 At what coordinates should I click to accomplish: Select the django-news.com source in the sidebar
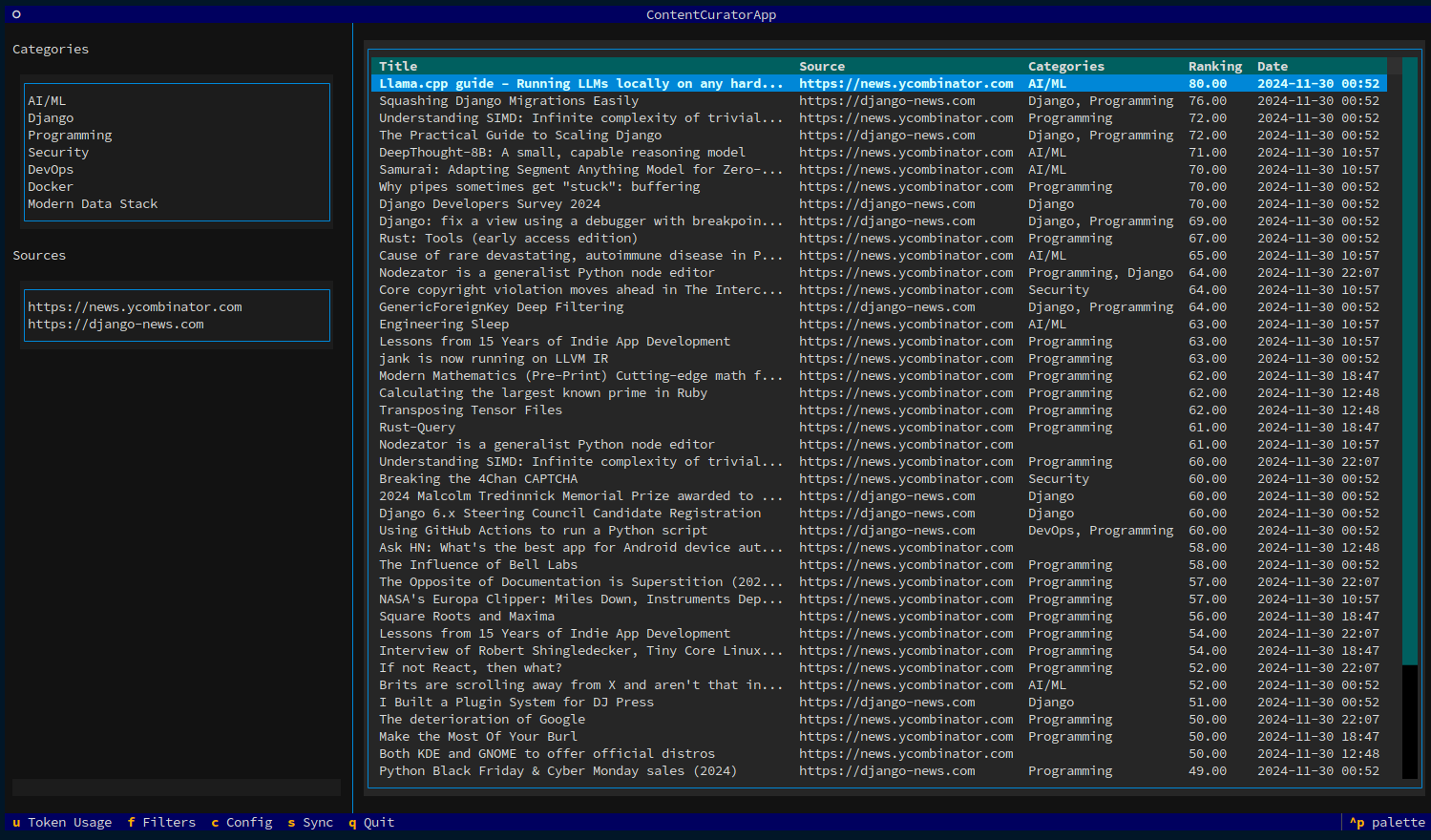click(x=116, y=324)
